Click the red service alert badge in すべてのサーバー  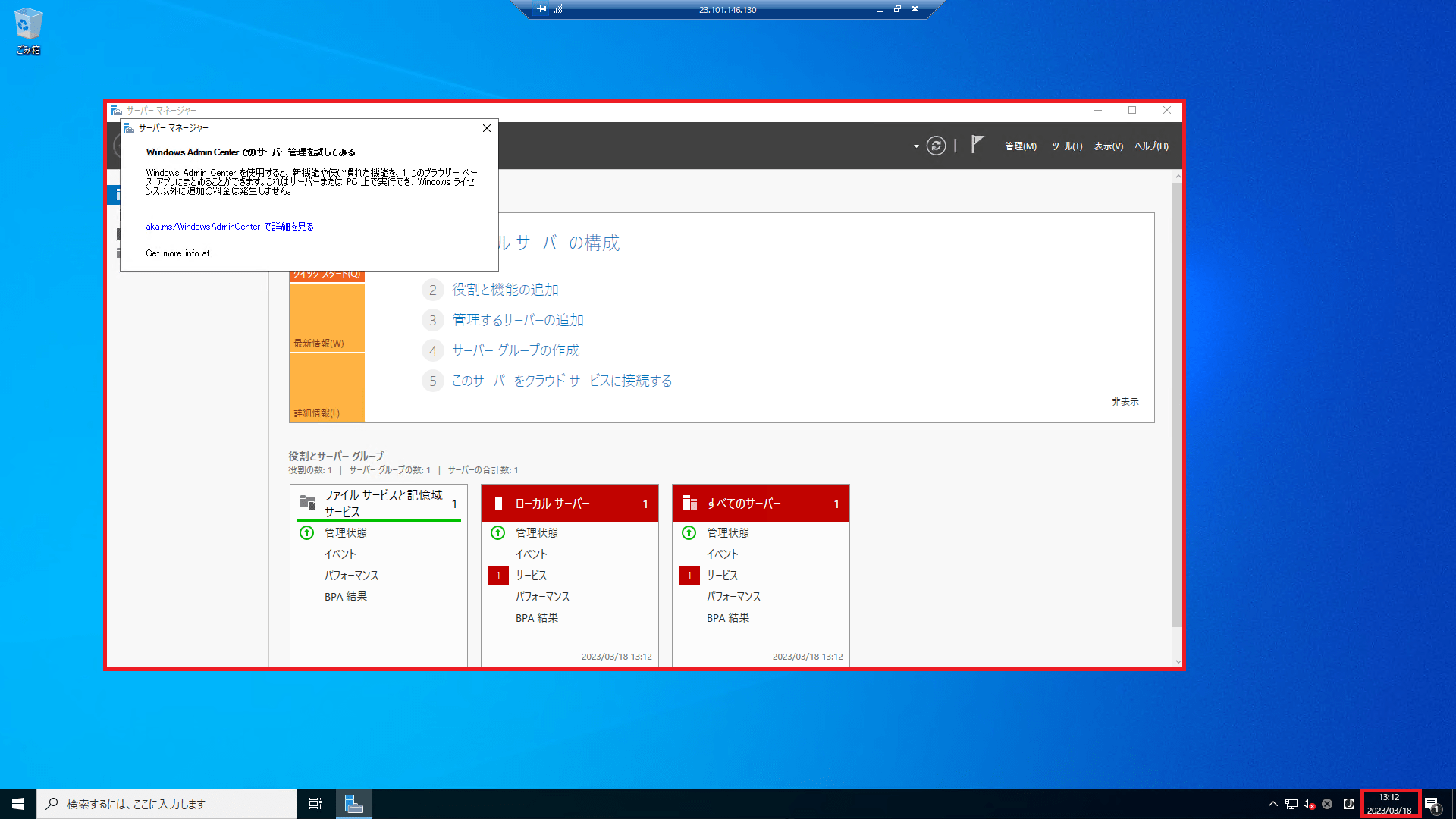[x=689, y=576]
